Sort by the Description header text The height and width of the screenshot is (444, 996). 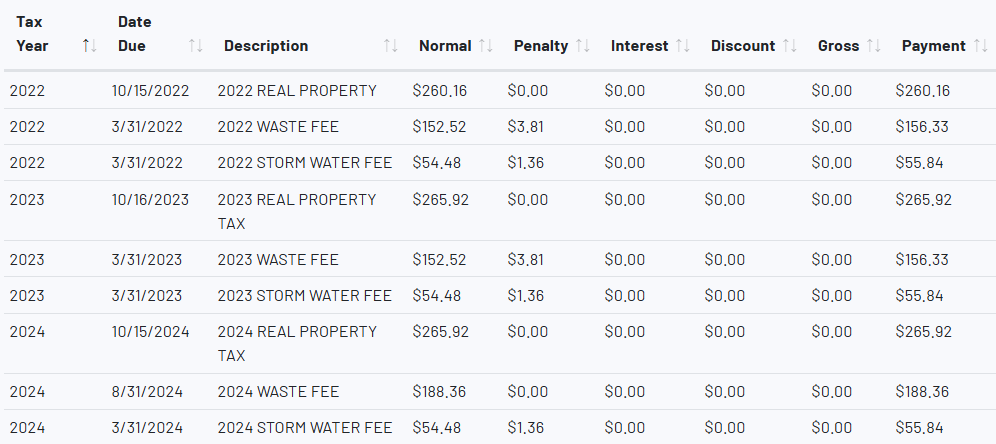266,46
